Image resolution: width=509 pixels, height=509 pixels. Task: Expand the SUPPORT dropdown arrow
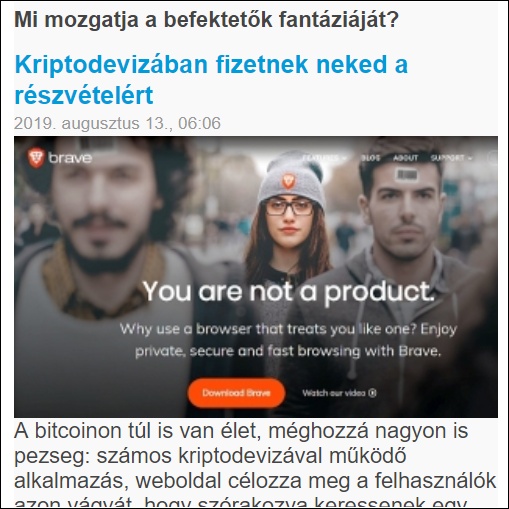470,158
